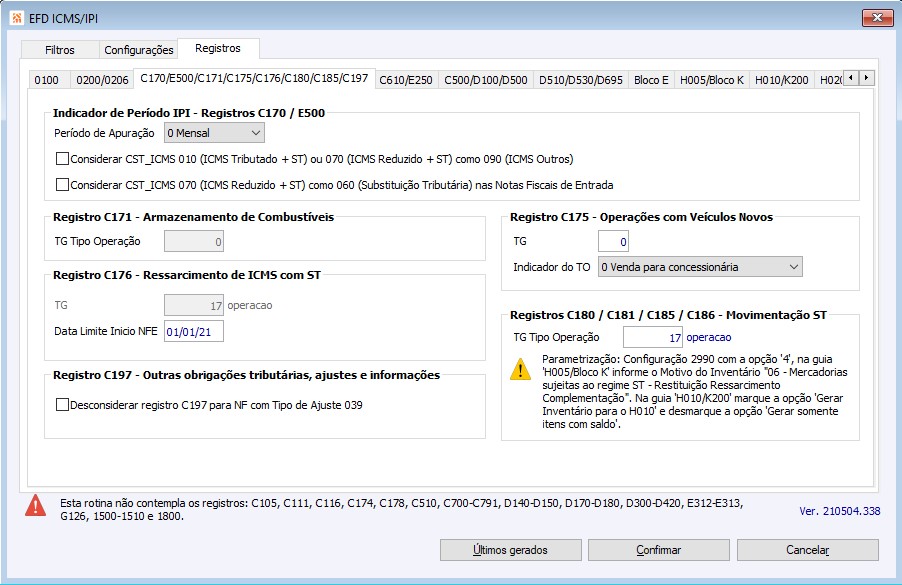Viewport: 902px width, 585px height.
Task: Click 'Registro C197 - Outras obrigações tributárias' heading
Action: click(246, 375)
